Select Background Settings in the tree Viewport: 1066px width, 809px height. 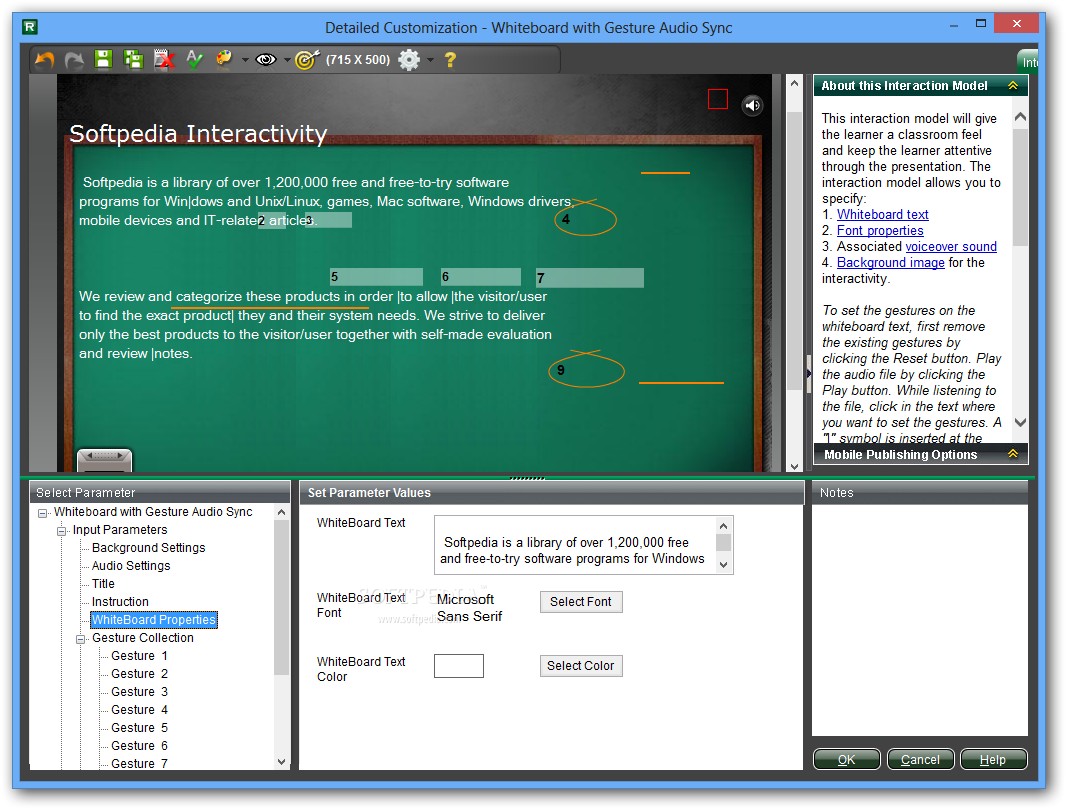[148, 548]
